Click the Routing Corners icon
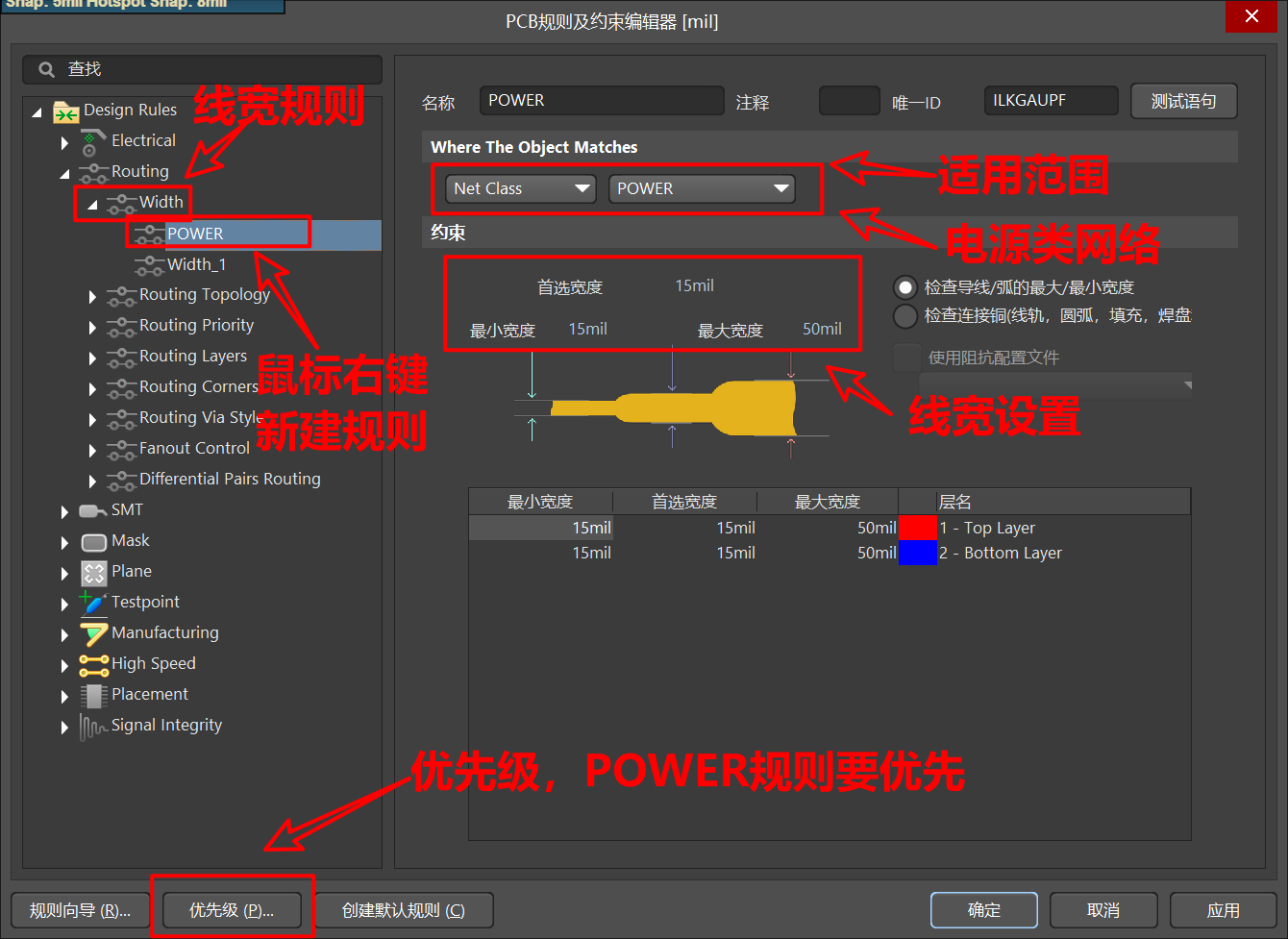This screenshot has width=1288, height=939. coord(121,388)
